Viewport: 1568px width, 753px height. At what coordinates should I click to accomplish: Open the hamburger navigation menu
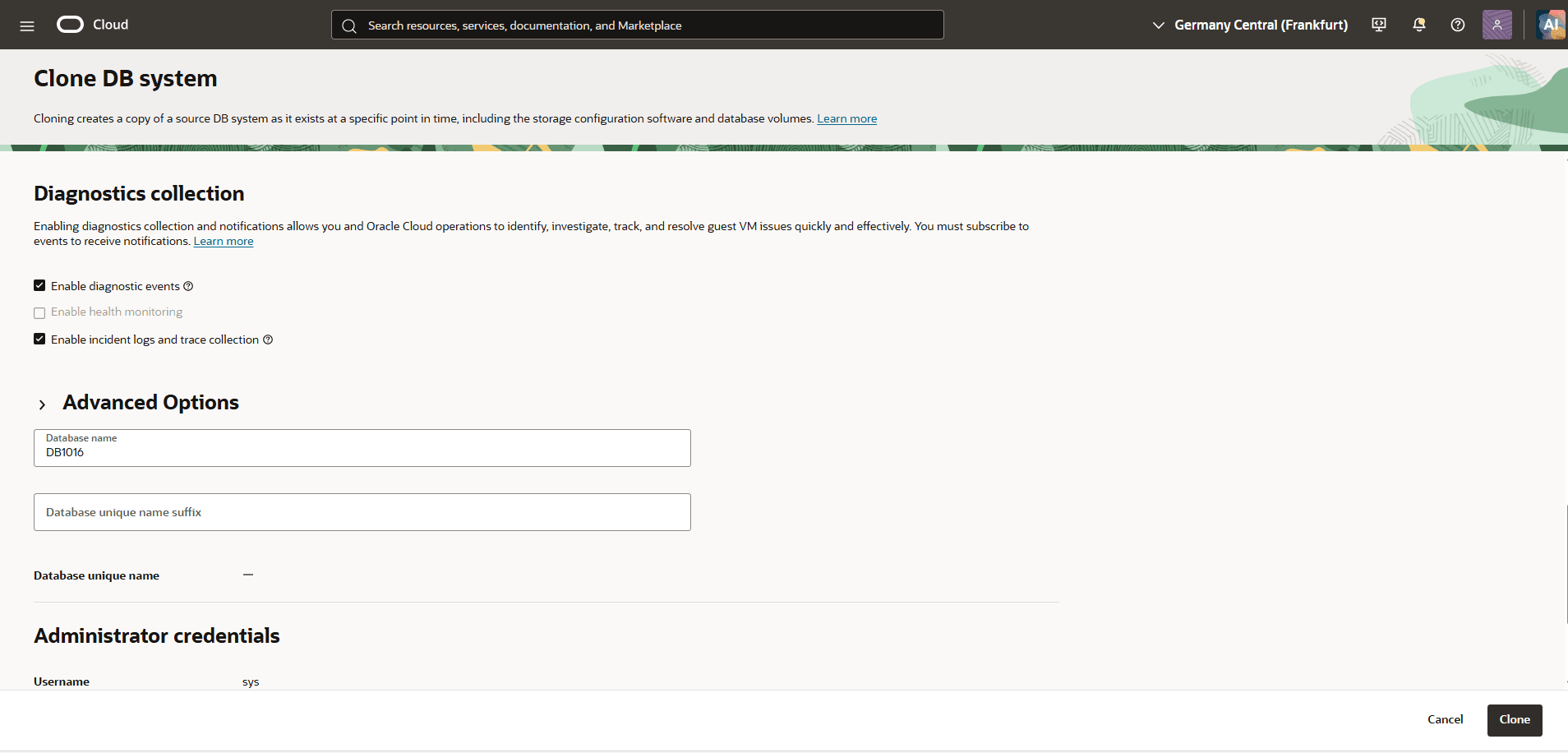(27, 25)
